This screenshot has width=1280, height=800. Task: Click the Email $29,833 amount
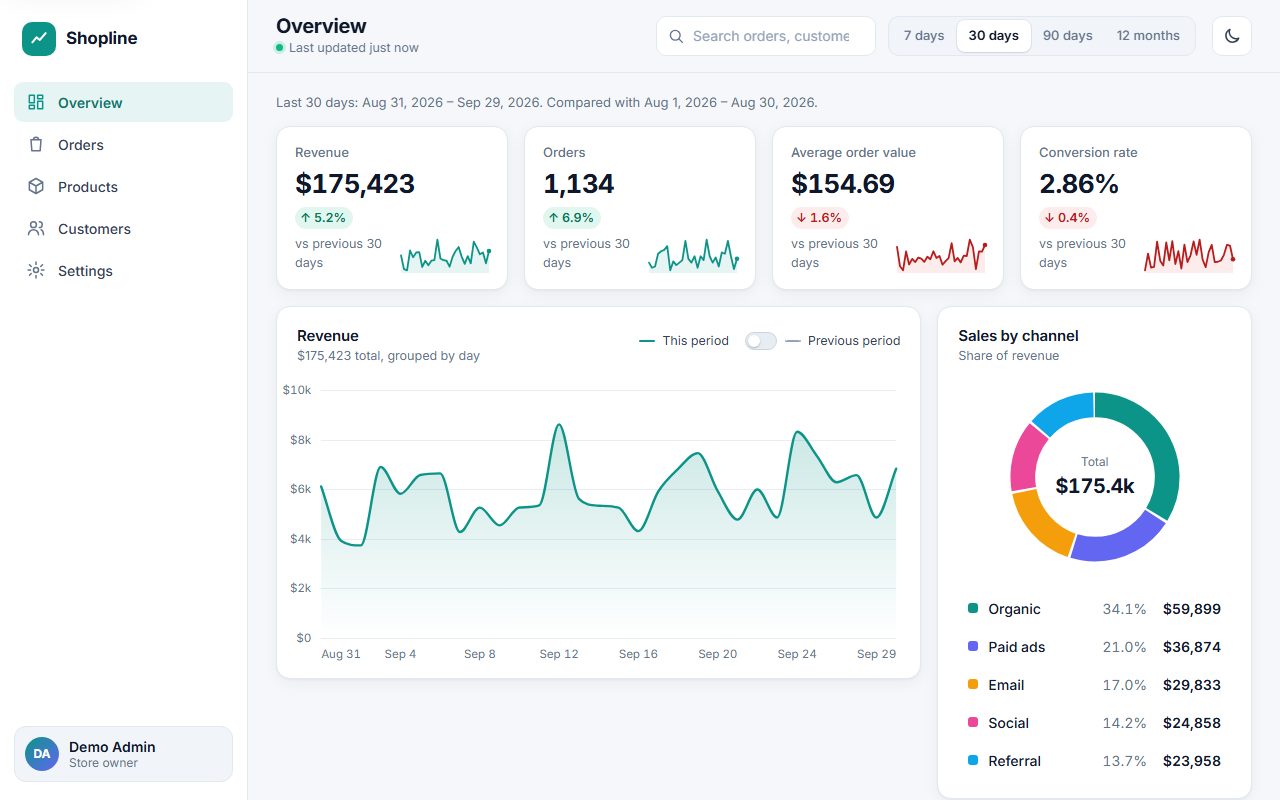pyautogui.click(x=1192, y=685)
